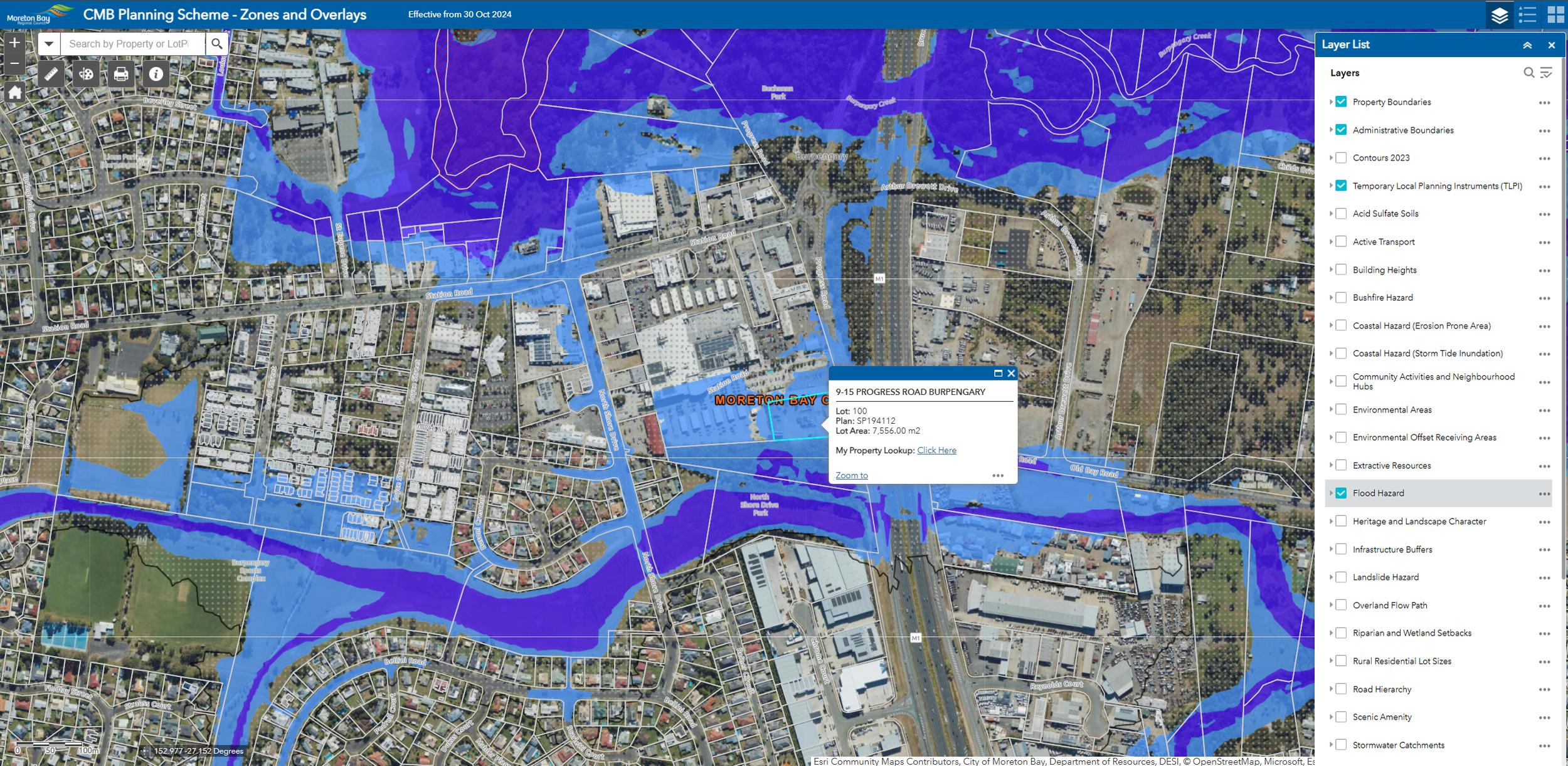Open options for Scenic Amenity layer

pyautogui.click(x=1544, y=718)
